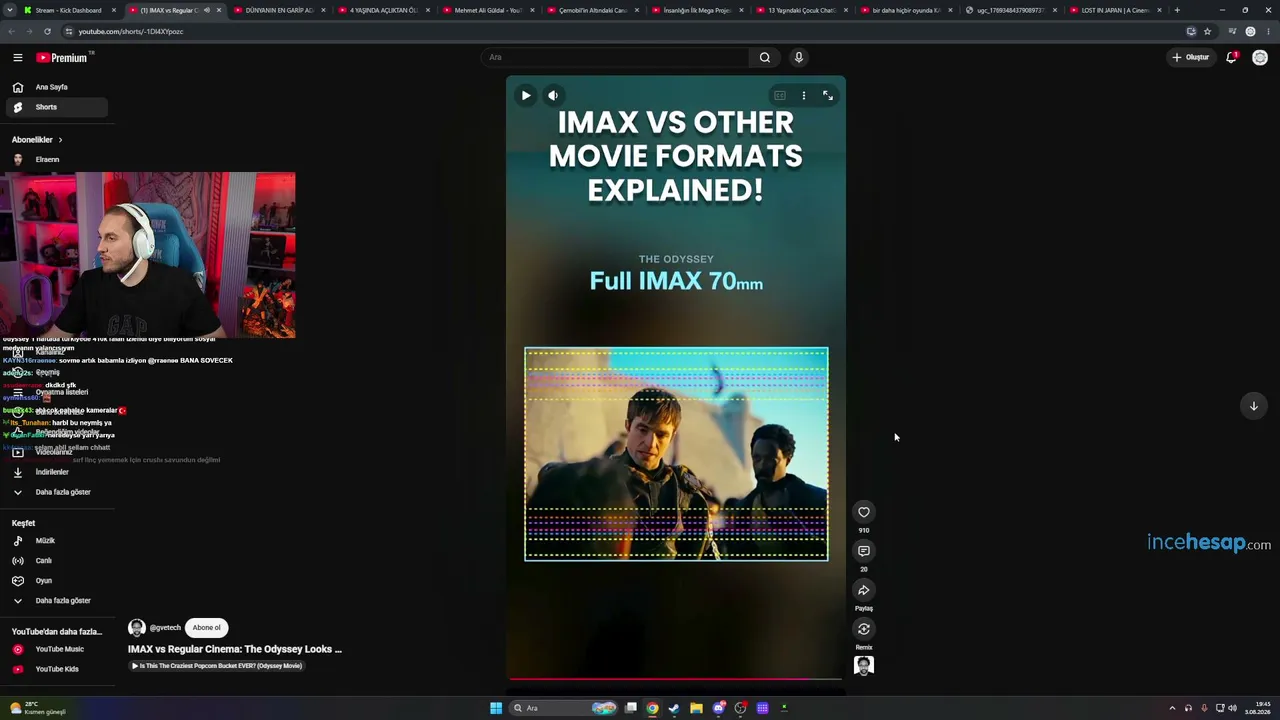Mute the Short's volume
The width and height of the screenshot is (1280, 720).
pyautogui.click(x=553, y=95)
